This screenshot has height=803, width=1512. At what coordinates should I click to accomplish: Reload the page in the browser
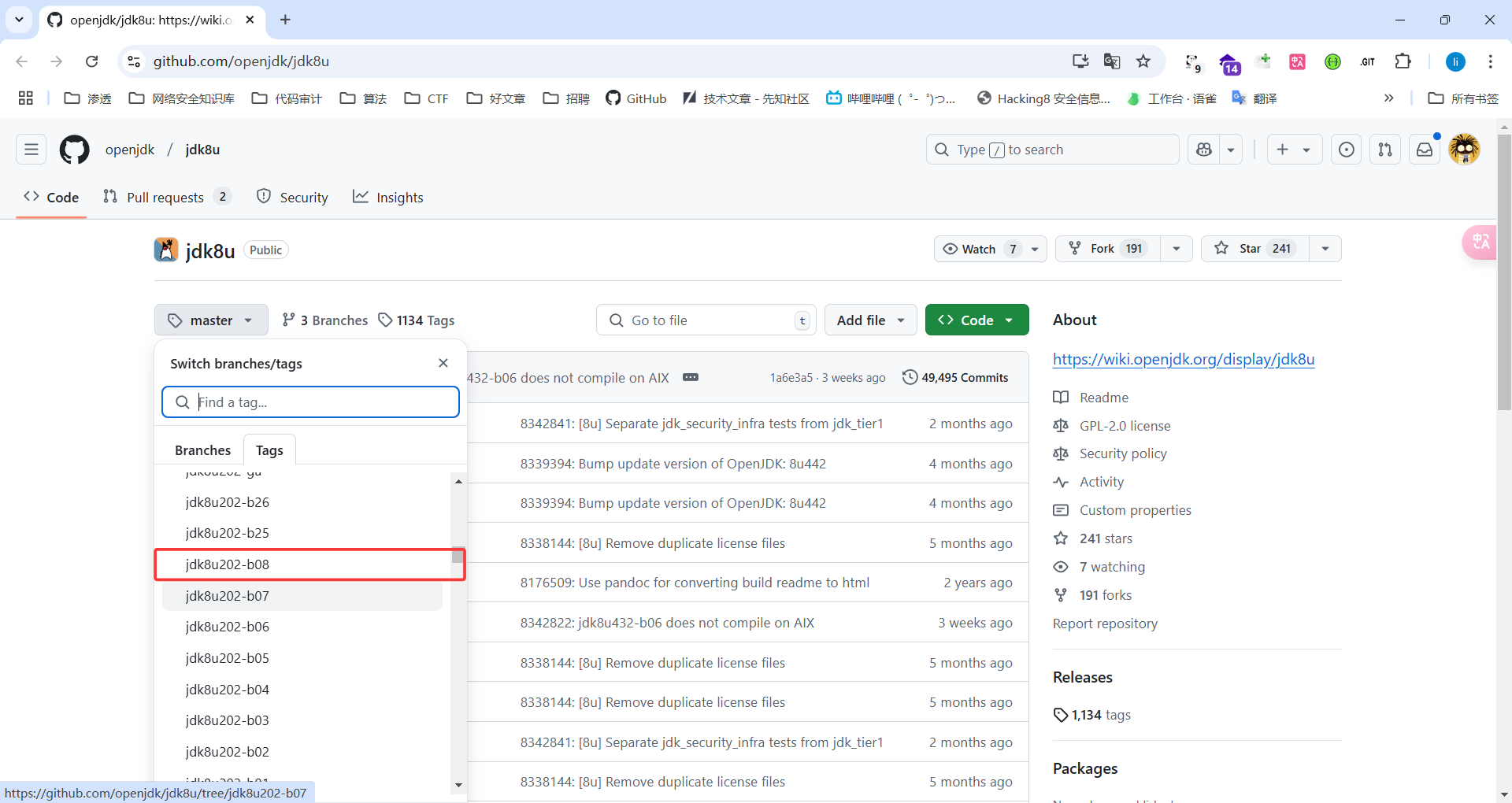[91, 61]
